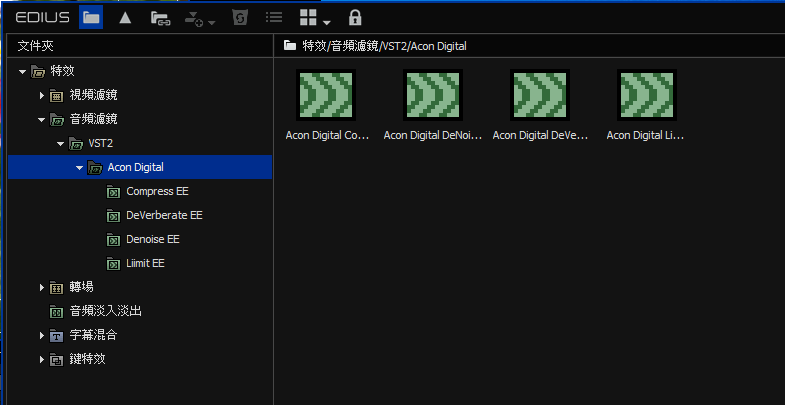
Task: Click the link folder toolbar icon
Action: point(161,19)
